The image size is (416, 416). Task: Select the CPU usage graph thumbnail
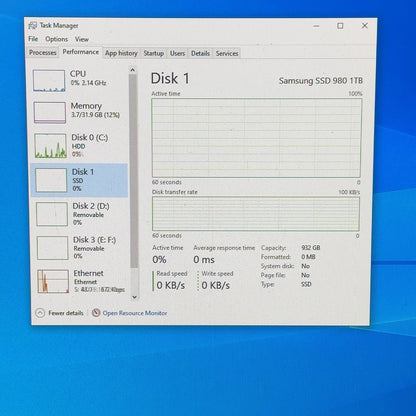click(49, 81)
